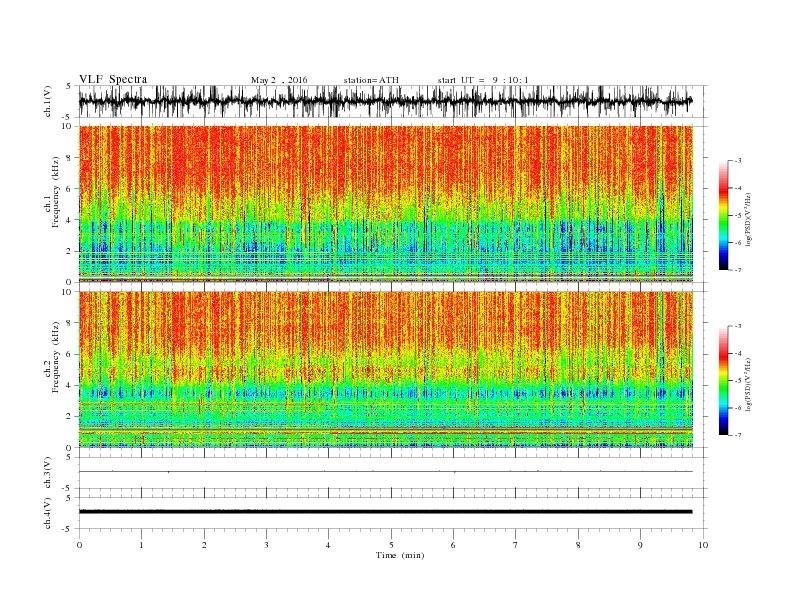Click the "7" tick on the Time axis
This screenshot has height=612, width=792.
pyautogui.click(x=516, y=545)
